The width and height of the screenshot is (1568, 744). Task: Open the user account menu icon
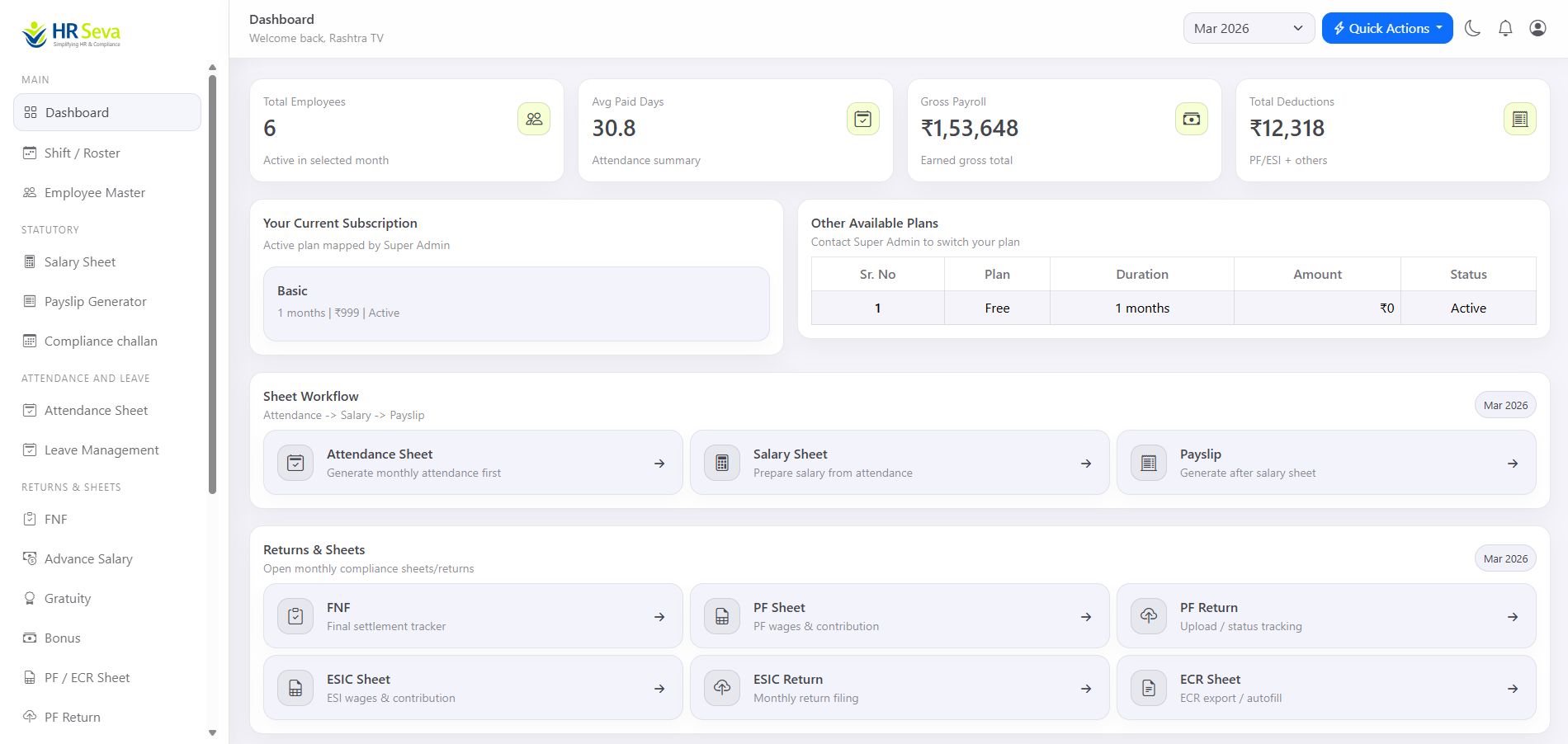1537,27
